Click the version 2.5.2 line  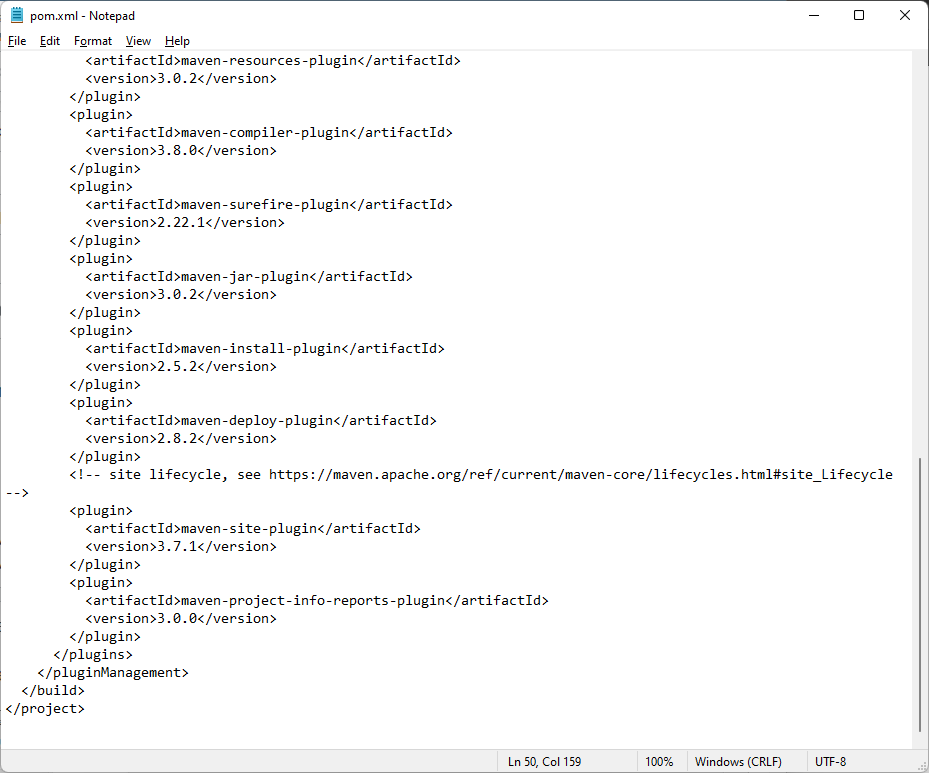point(181,367)
